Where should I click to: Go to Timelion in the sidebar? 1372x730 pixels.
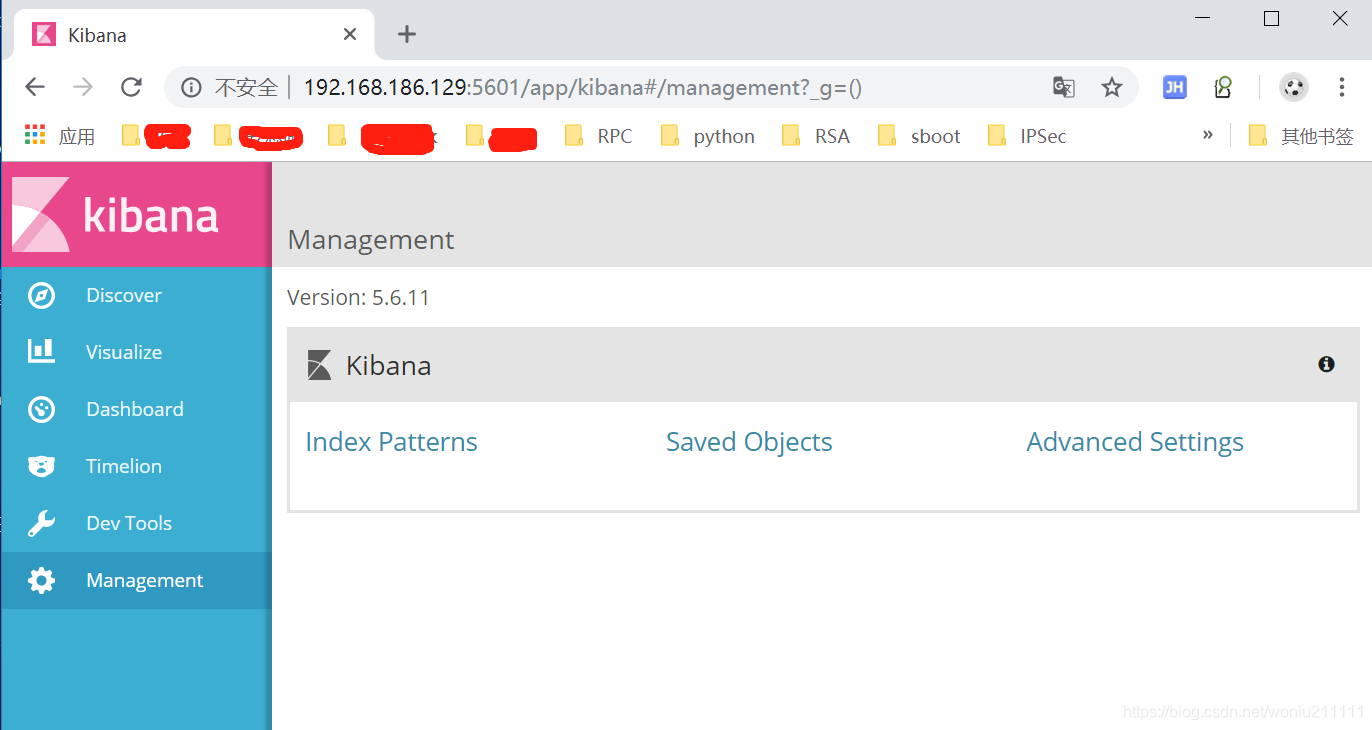(x=136, y=466)
